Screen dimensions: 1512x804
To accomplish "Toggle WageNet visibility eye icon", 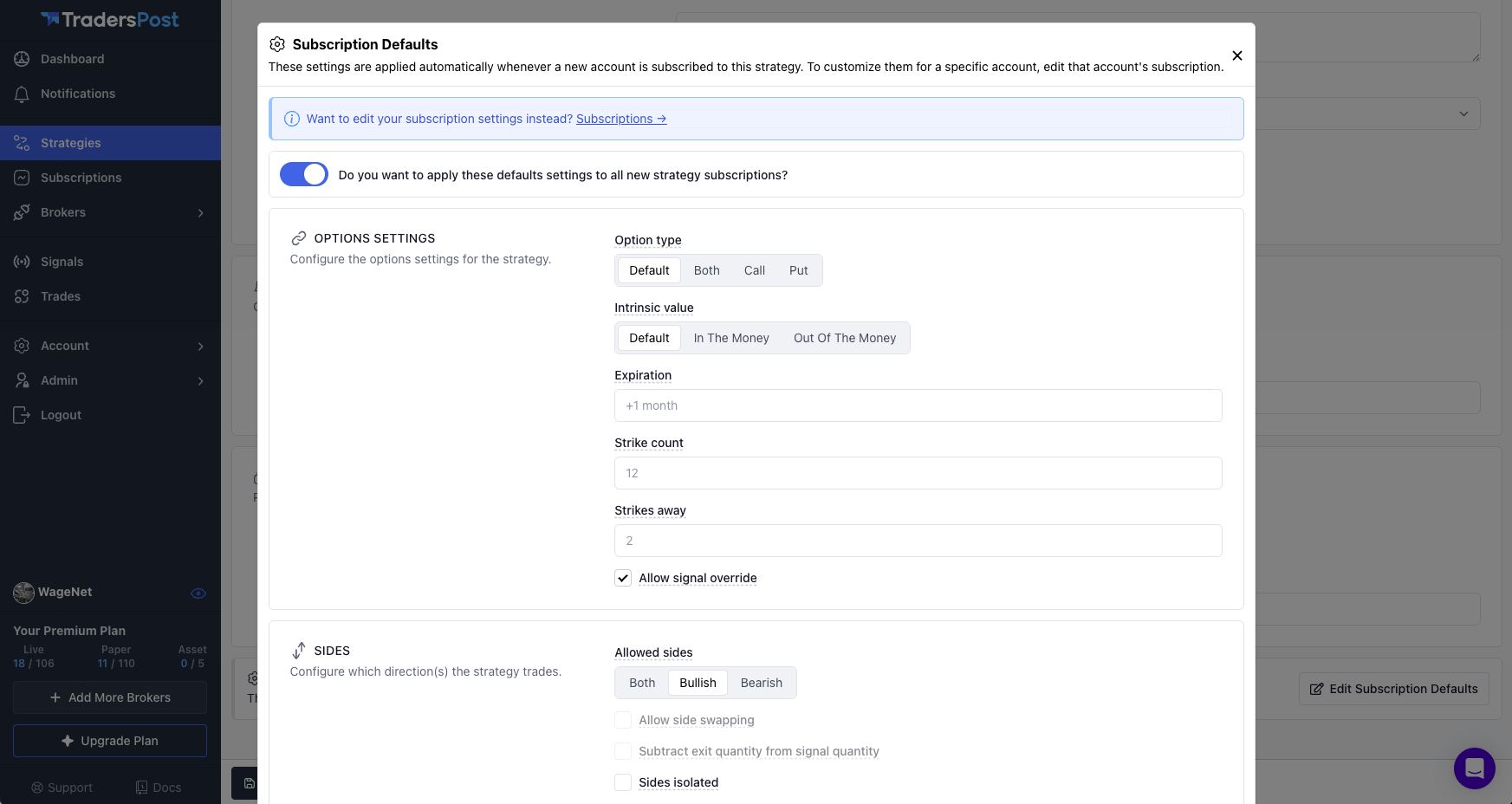I will (x=198, y=593).
